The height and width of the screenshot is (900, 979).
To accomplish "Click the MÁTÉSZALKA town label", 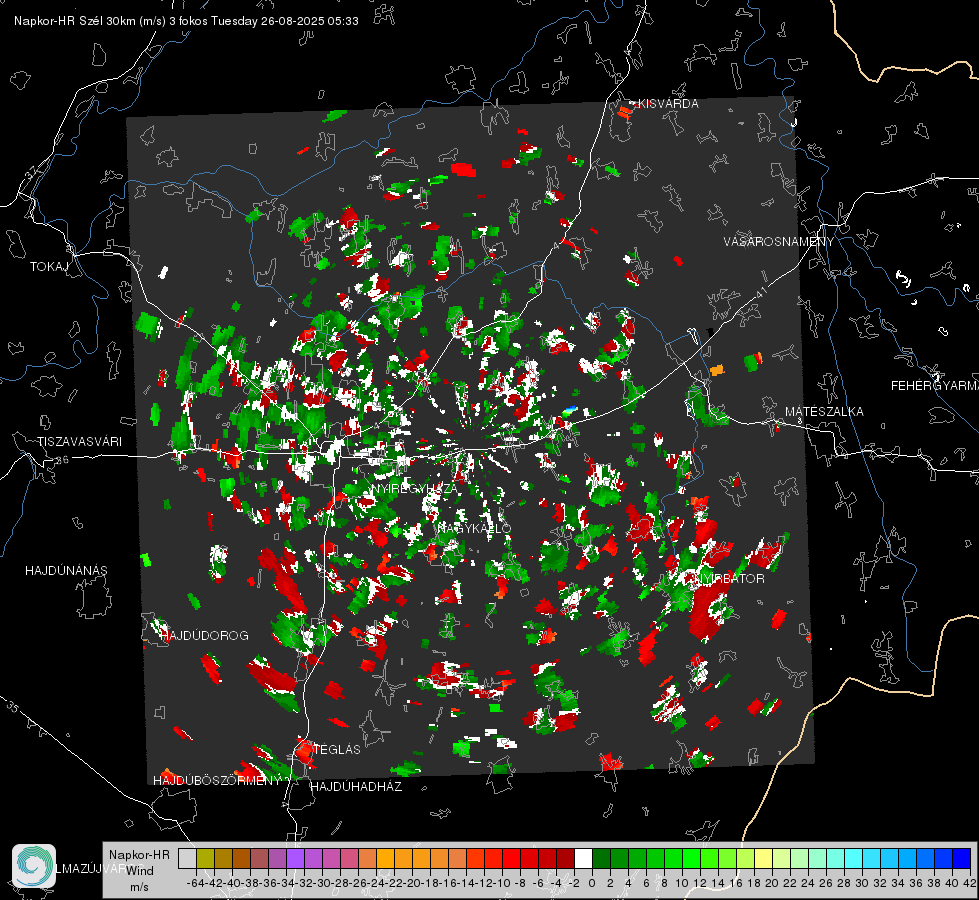I will pyautogui.click(x=824, y=412).
